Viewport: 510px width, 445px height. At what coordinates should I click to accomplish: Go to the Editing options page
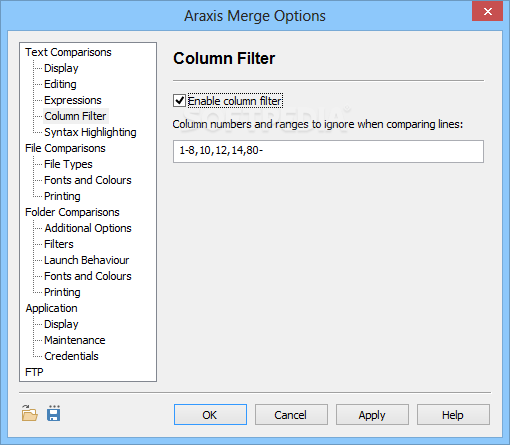[60, 84]
